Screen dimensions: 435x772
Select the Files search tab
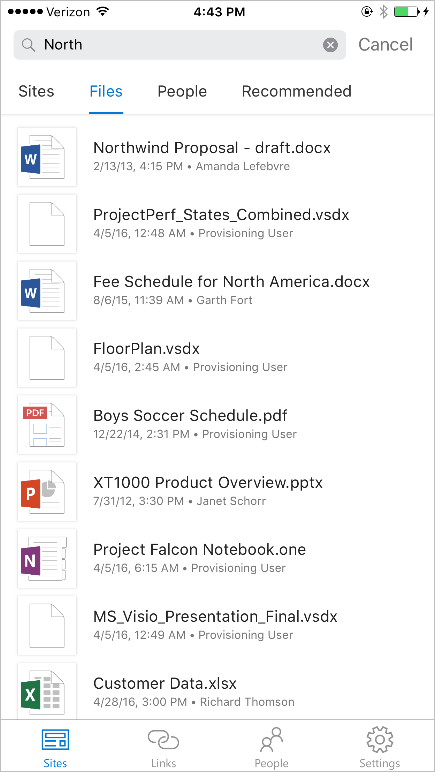click(106, 92)
